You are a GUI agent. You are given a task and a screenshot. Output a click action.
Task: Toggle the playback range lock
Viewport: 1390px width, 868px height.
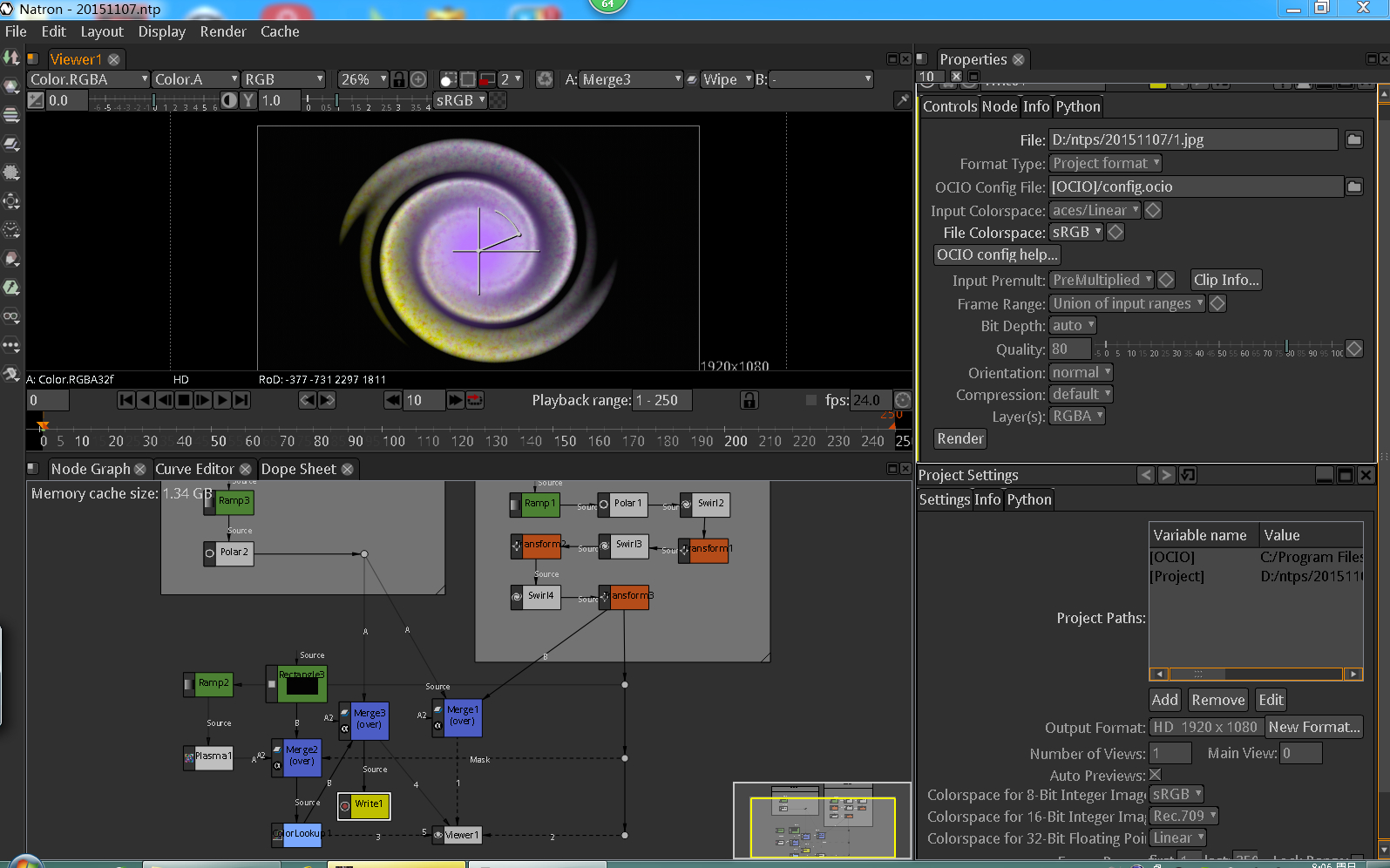tap(749, 400)
